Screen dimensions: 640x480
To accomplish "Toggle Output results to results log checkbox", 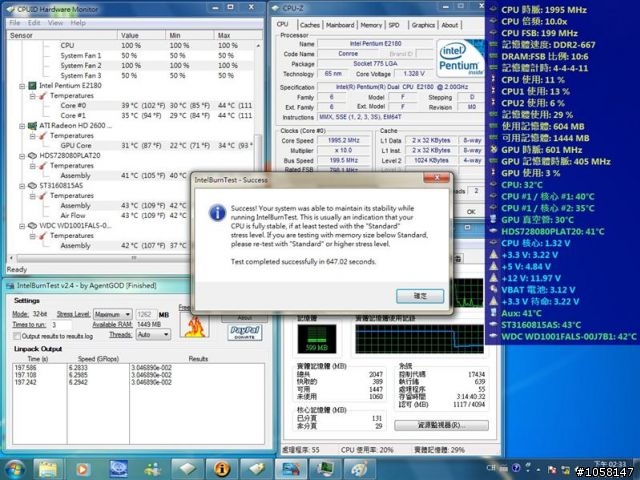I will click(17, 336).
